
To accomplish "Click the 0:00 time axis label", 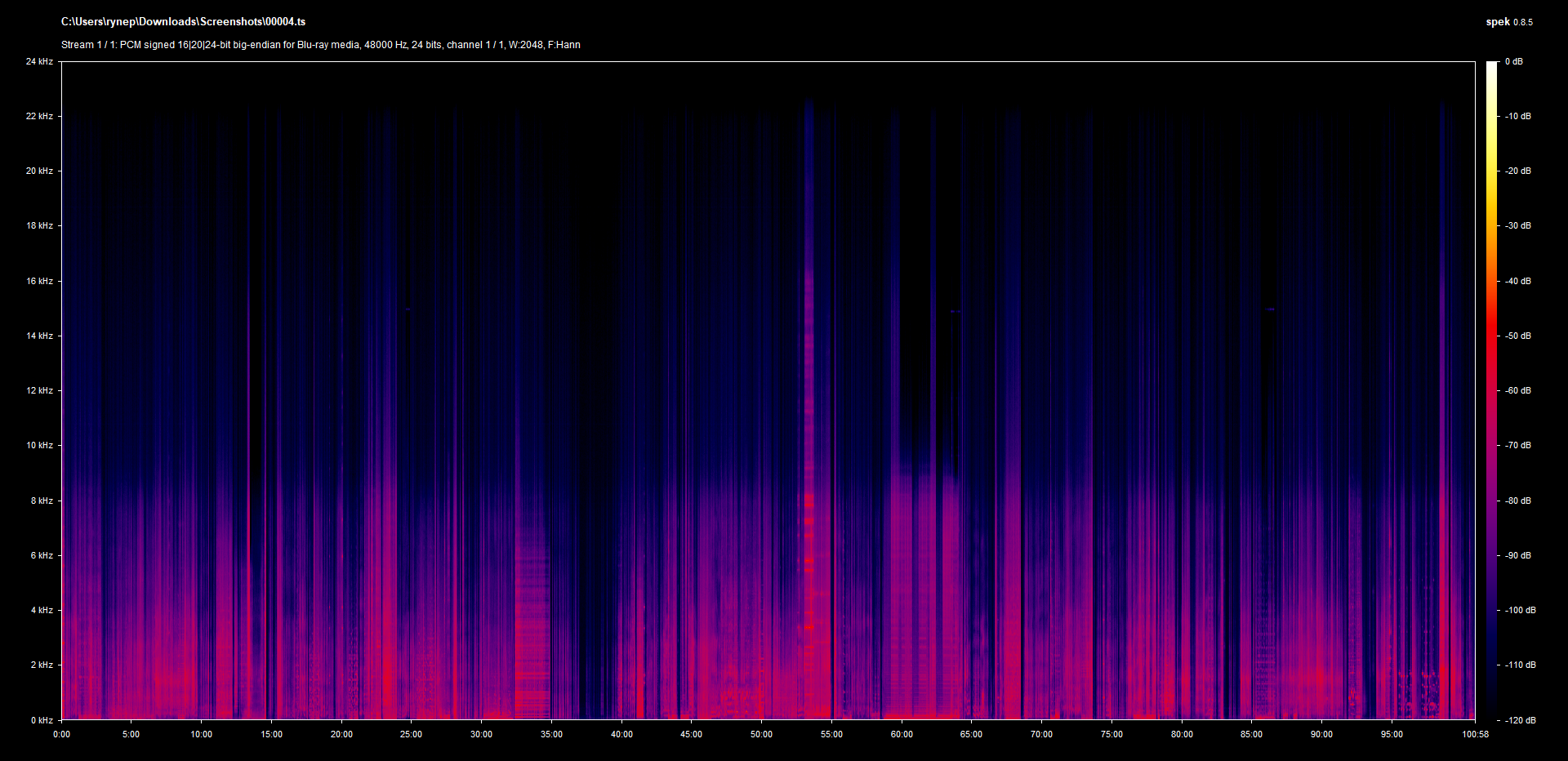I will tap(61, 734).
